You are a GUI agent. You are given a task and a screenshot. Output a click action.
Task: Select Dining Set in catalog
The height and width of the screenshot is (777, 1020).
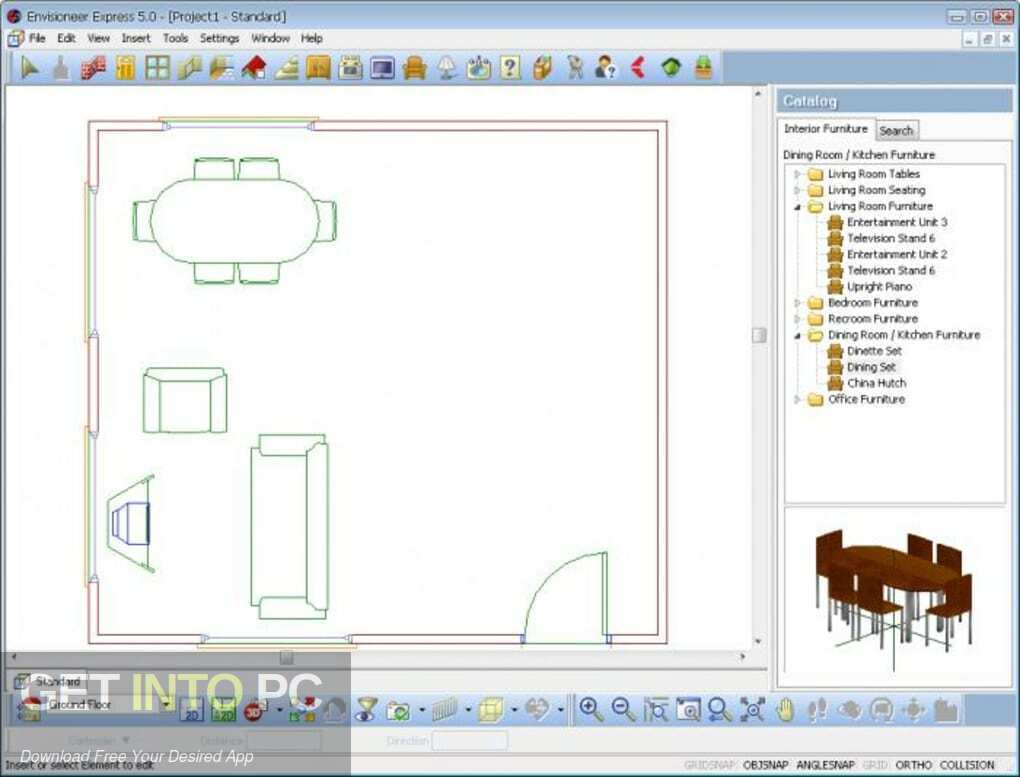pyautogui.click(x=871, y=367)
